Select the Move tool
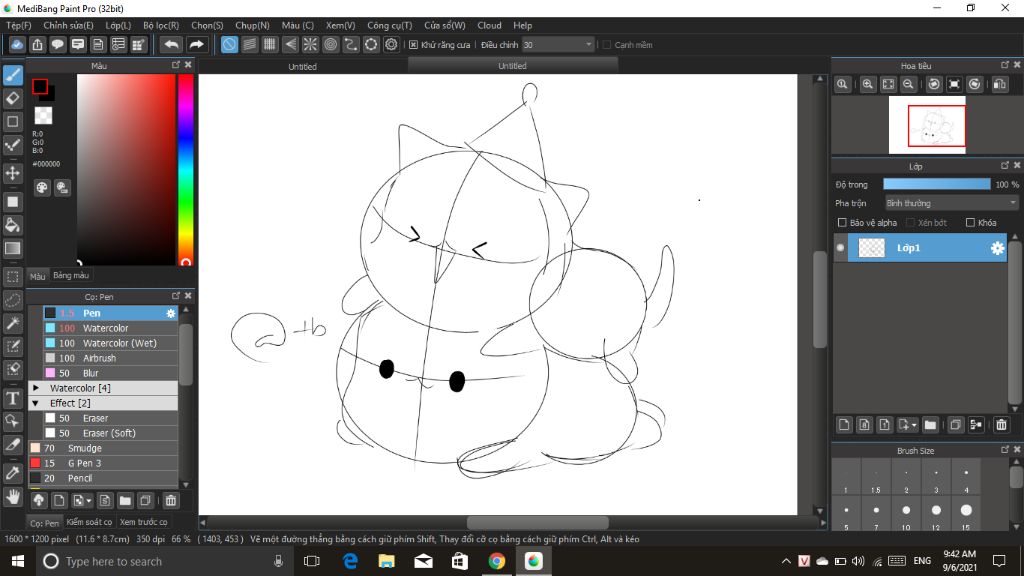This screenshot has height=576, width=1024. click(12, 173)
